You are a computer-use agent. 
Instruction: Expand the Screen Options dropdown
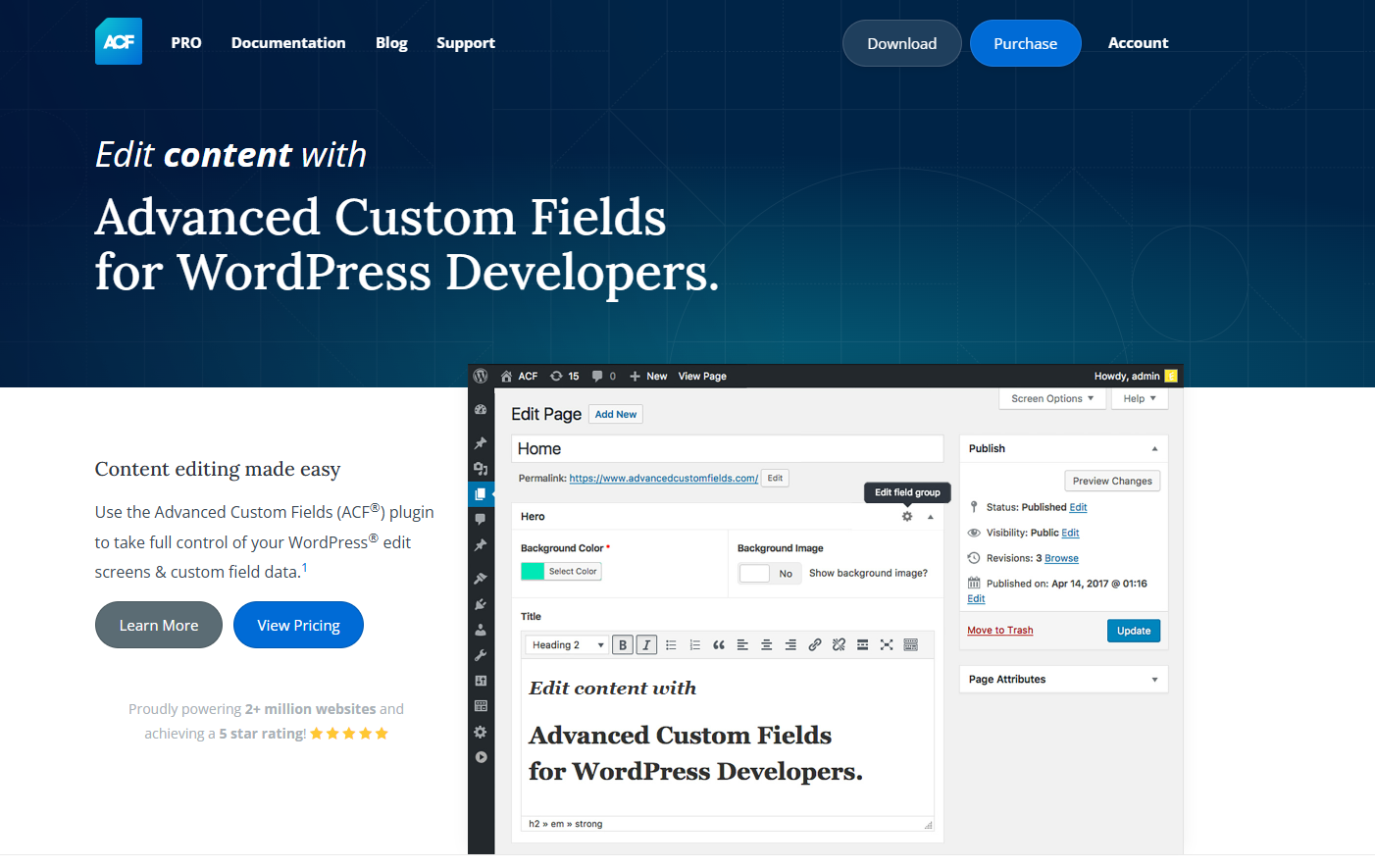pyautogui.click(x=1052, y=398)
